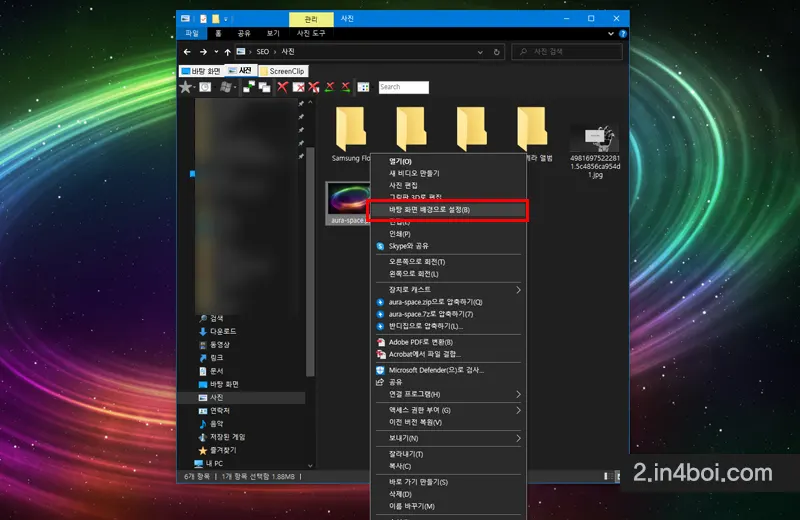
Task: Expand the ribbon with the chevron
Action: (x=611, y=34)
